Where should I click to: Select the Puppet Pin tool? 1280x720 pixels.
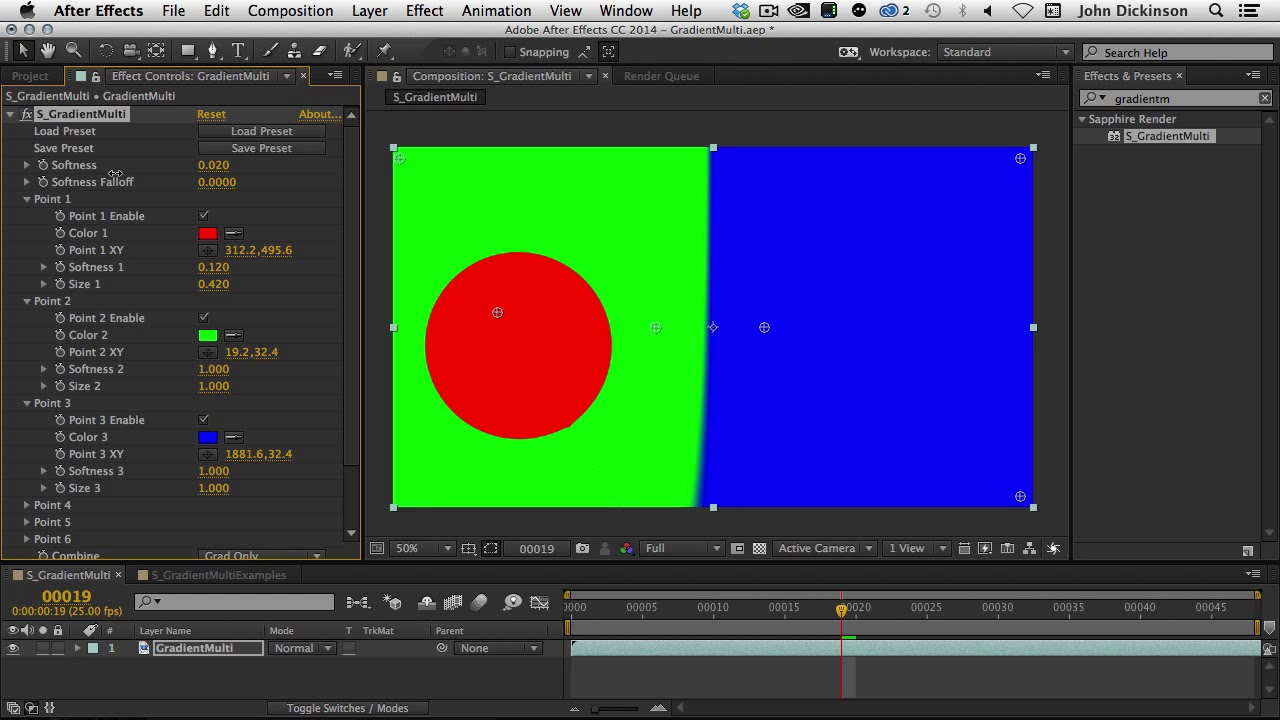385,50
